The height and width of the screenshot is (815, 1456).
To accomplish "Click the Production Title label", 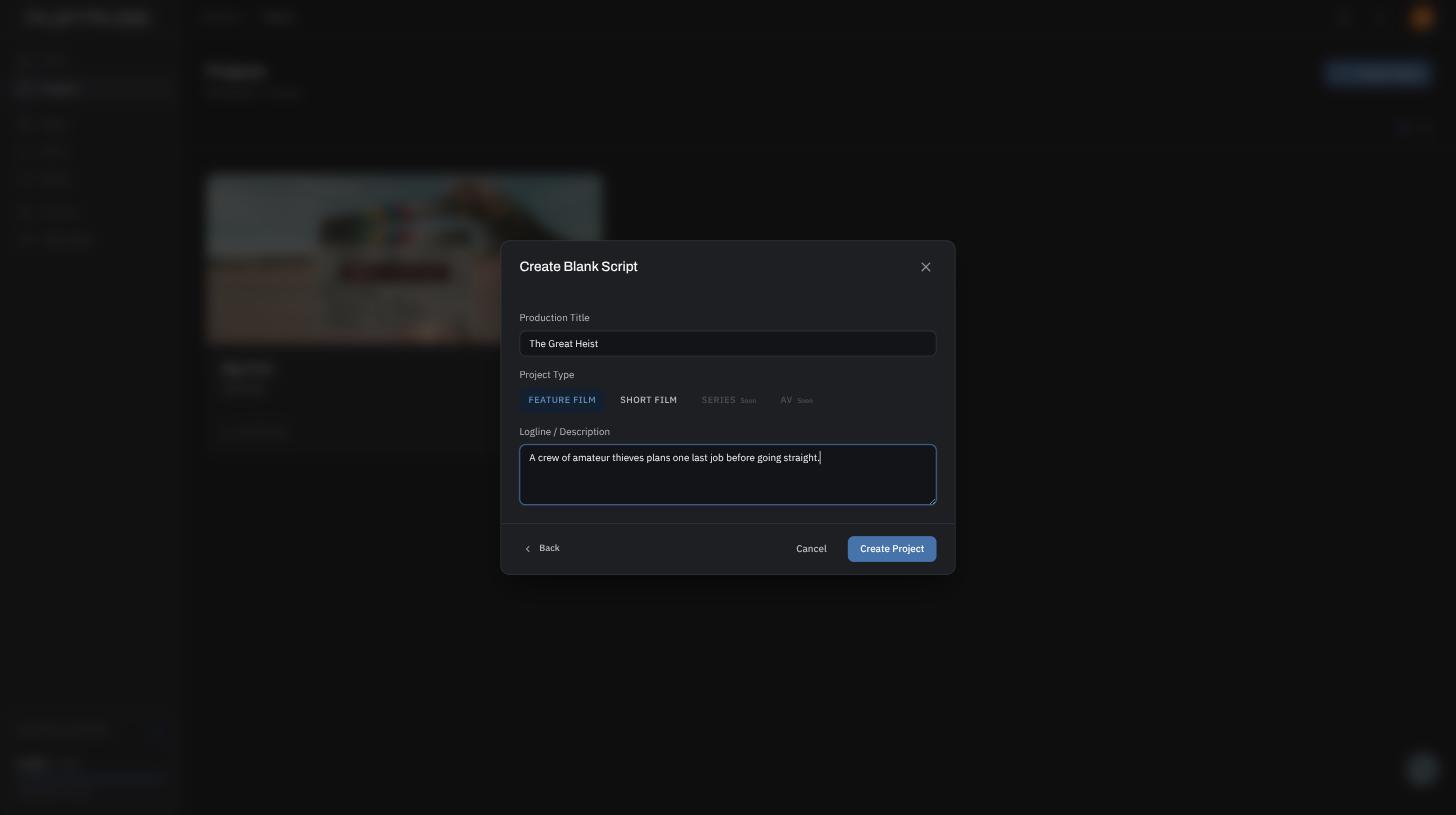I will 554,318.
